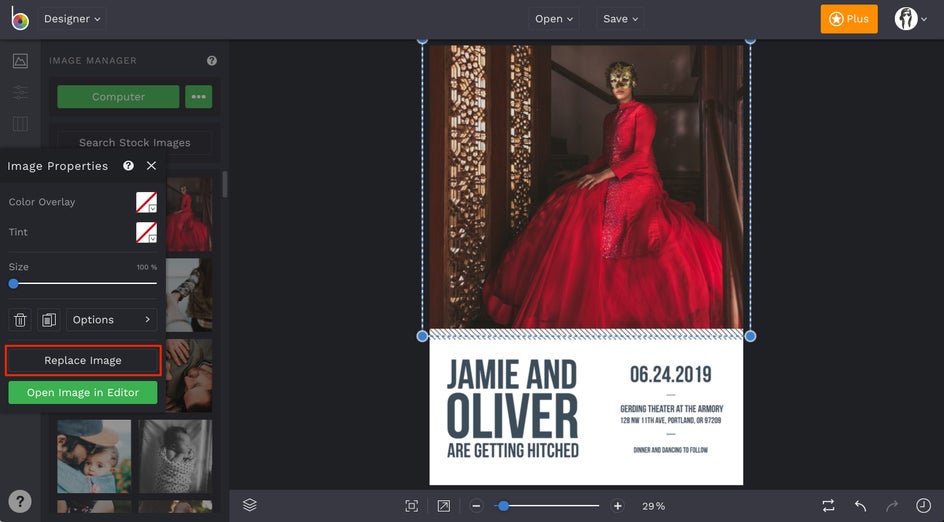Click the 128 NW 11TH AVE address text
This screenshot has height=522, width=944.
click(671, 420)
